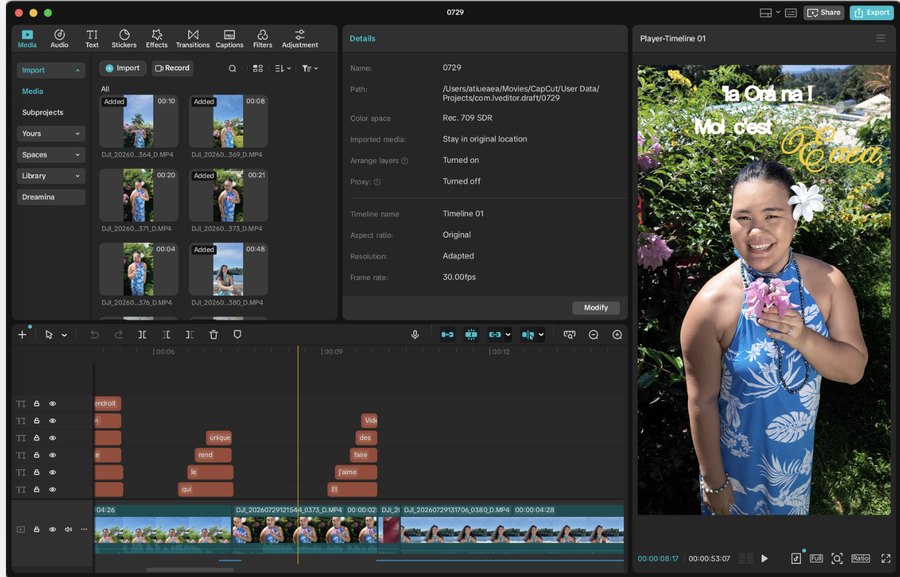The width and height of the screenshot is (900, 577).
Task: Open the selection tool mode dropdown arrow
Action: point(64,335)
